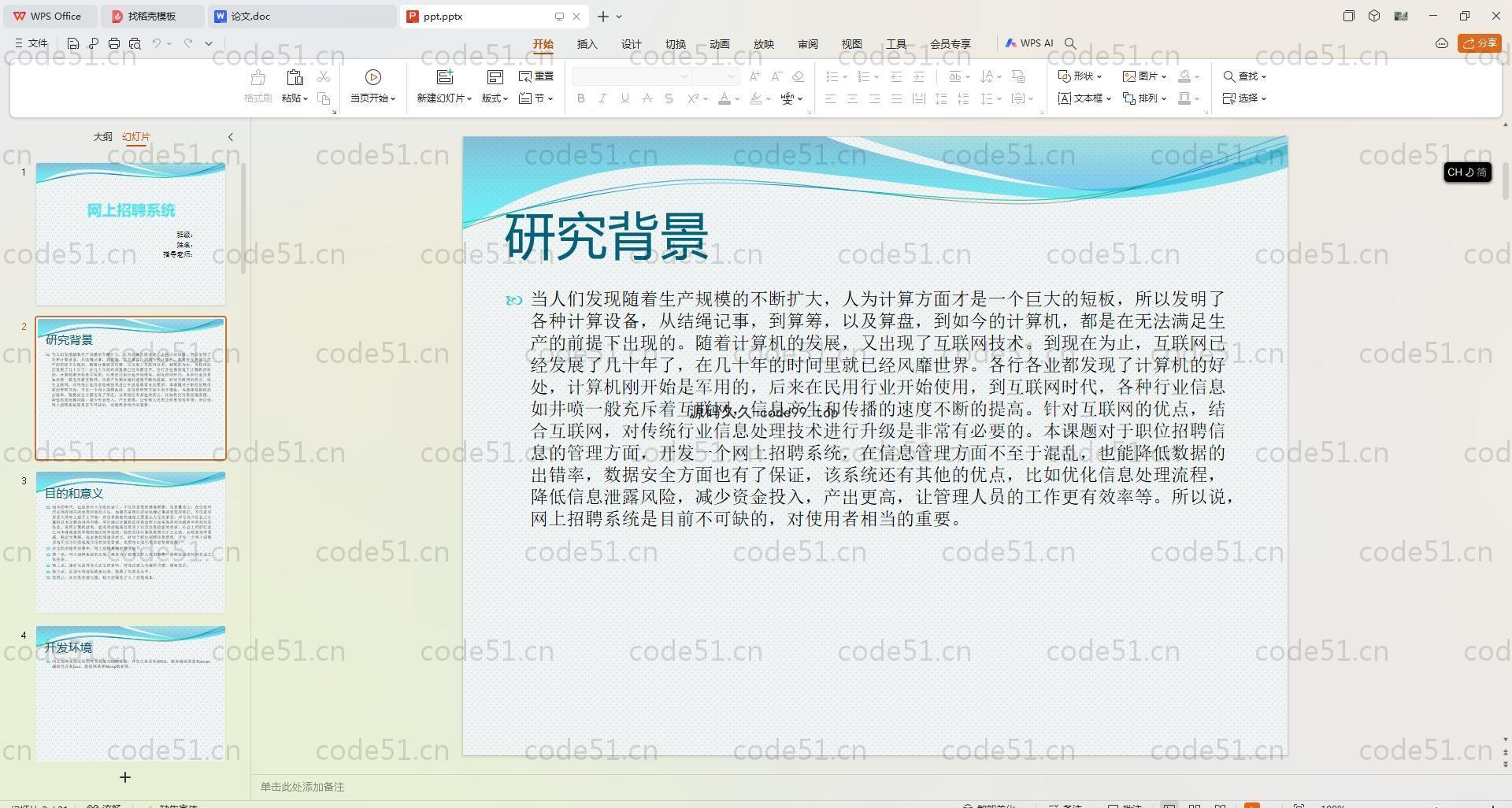Screen dimensions: 1512x808
Task: Click the Share (分享) button
Action: [1480, 43]
